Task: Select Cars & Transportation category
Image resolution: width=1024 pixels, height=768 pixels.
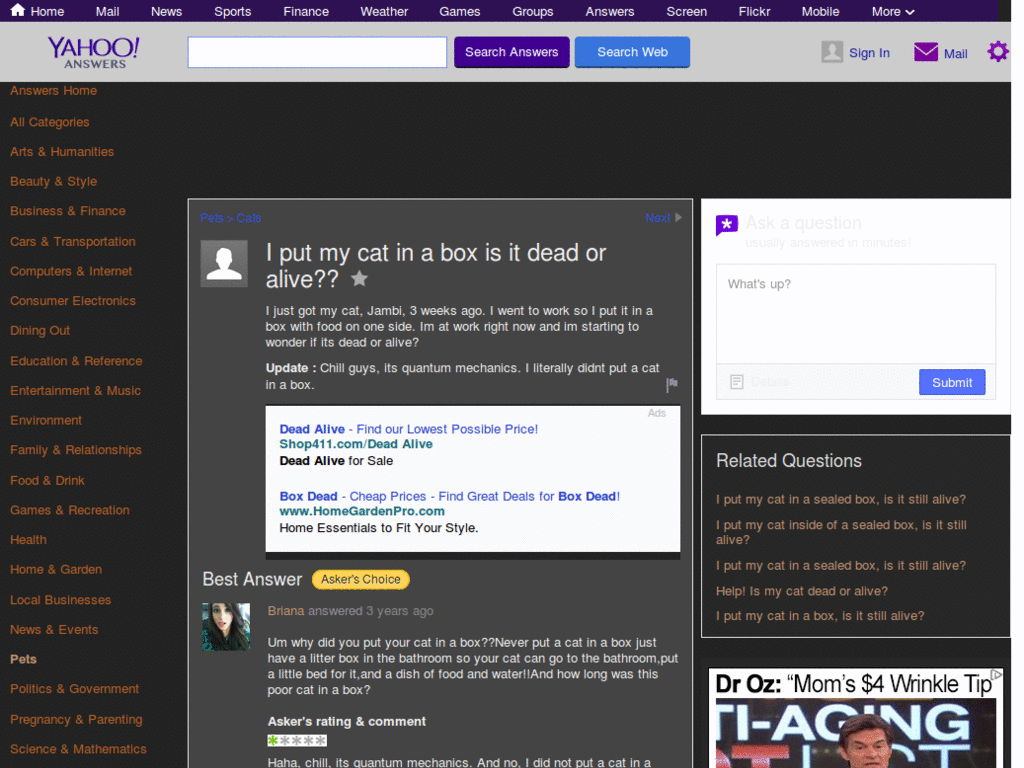Action: 72,242
